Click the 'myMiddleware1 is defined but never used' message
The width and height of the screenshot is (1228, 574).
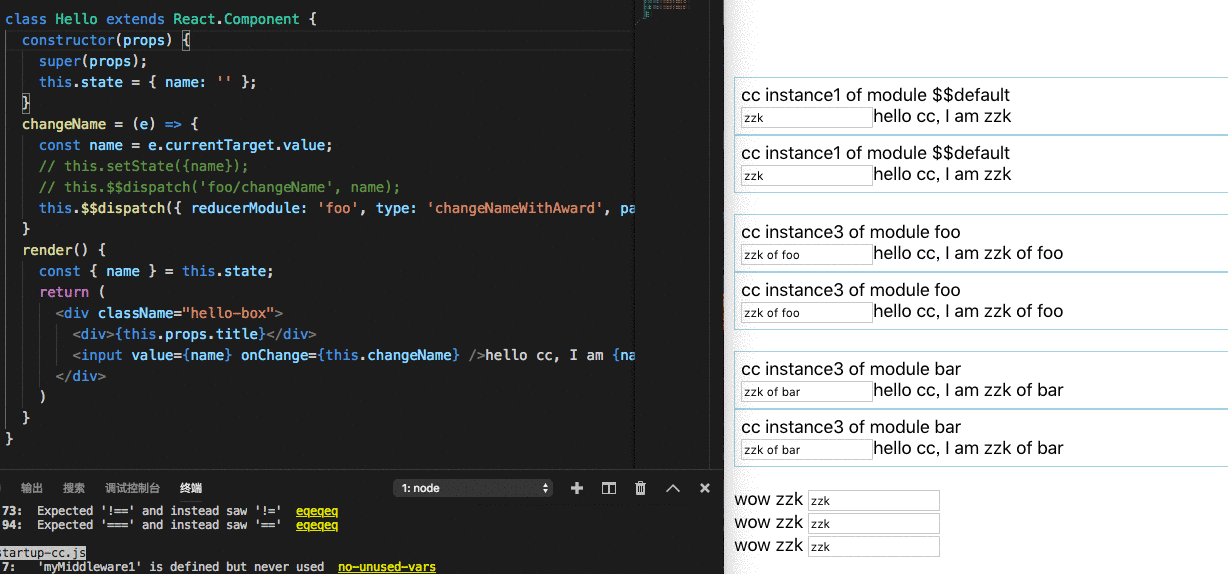tap(180, 567)
